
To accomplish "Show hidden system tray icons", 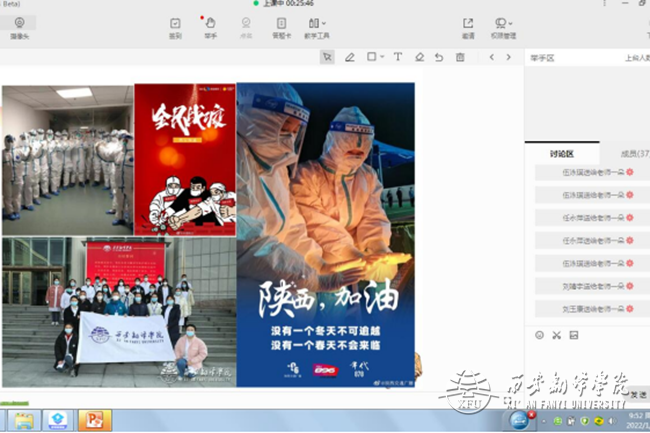I will (544, 421).
